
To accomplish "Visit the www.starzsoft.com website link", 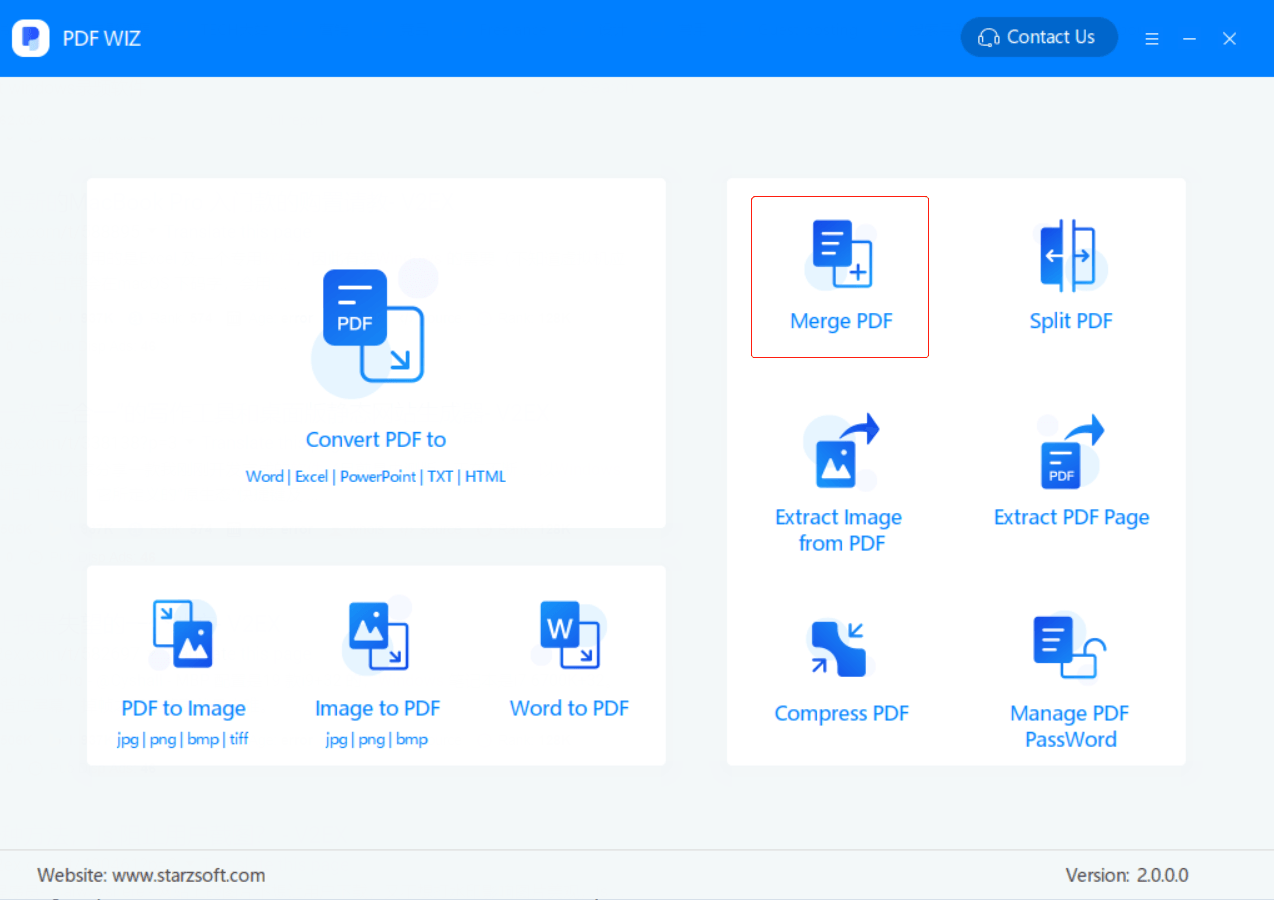I will pos(190,874).
